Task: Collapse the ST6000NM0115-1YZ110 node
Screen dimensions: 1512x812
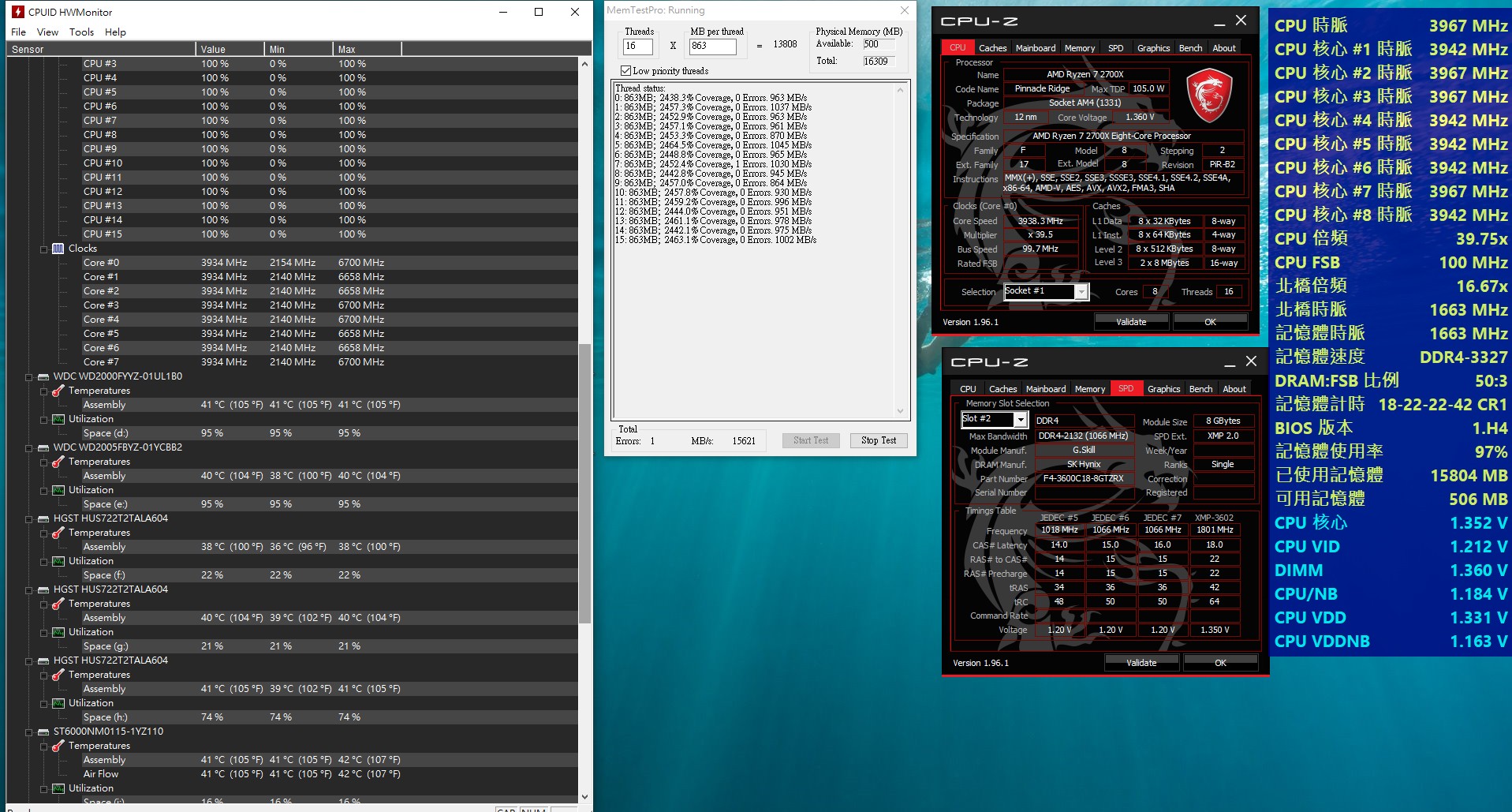Action: [29, 732]
